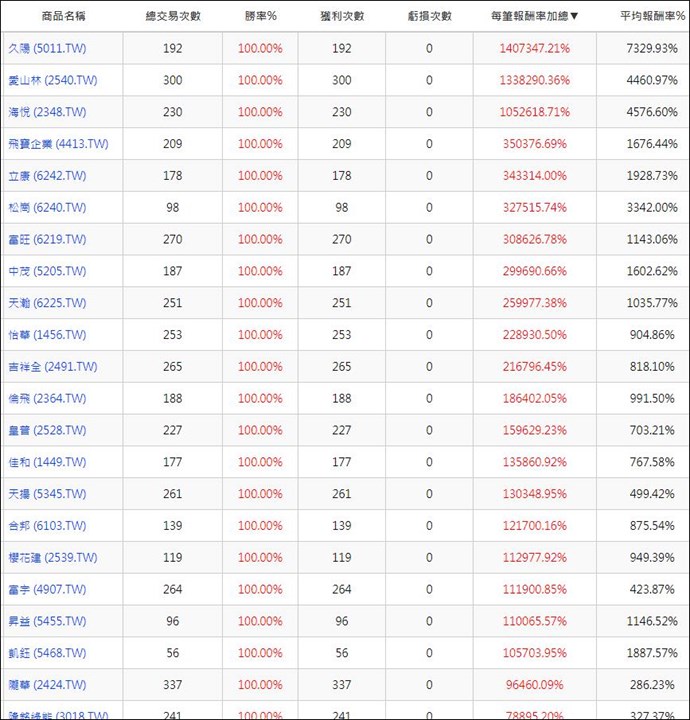
Task: Open the 松崗 (6240.TW) link
Action: click(x=46, y=208)
